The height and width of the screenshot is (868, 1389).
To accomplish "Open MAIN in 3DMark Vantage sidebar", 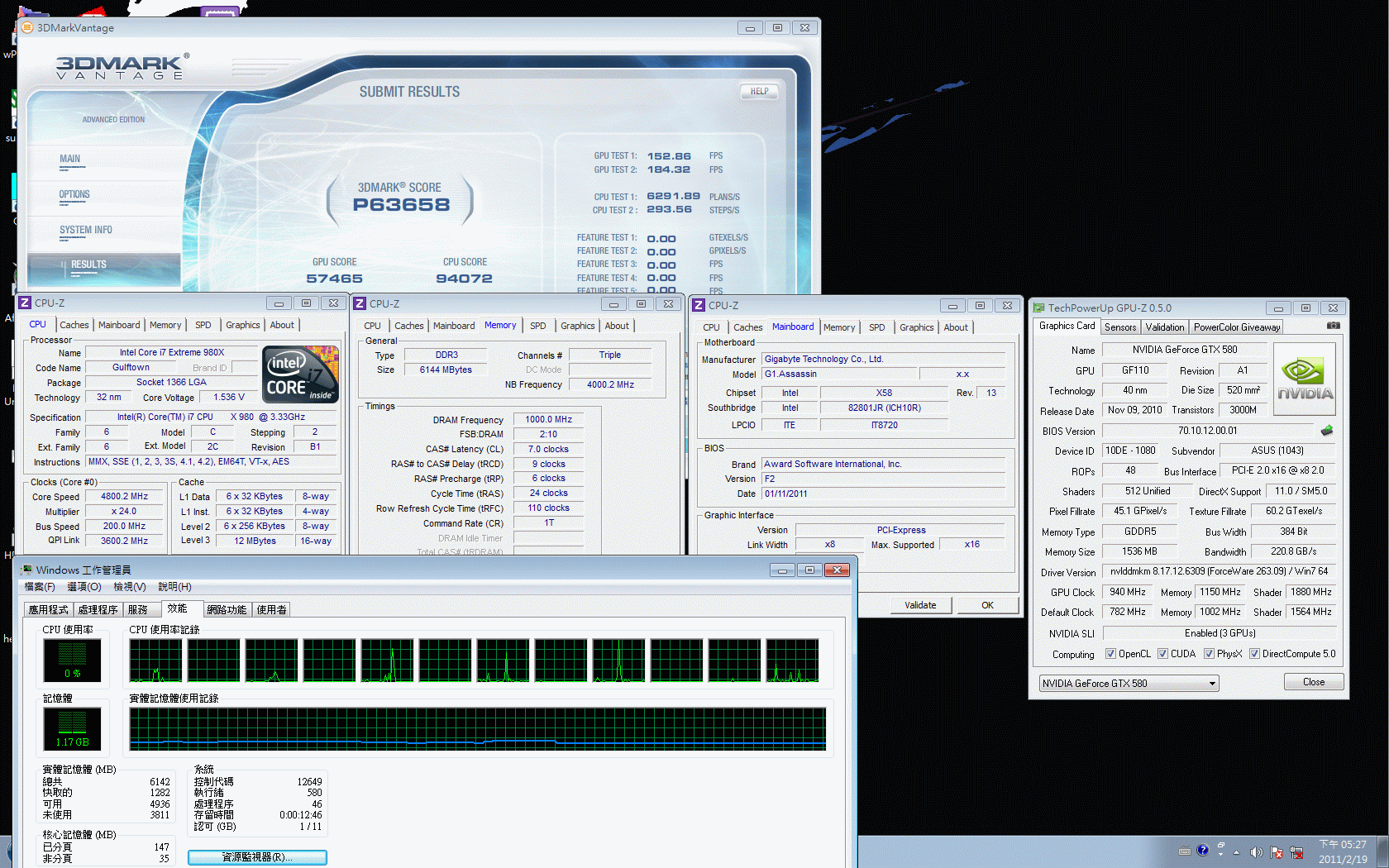I will click(70, 160).
